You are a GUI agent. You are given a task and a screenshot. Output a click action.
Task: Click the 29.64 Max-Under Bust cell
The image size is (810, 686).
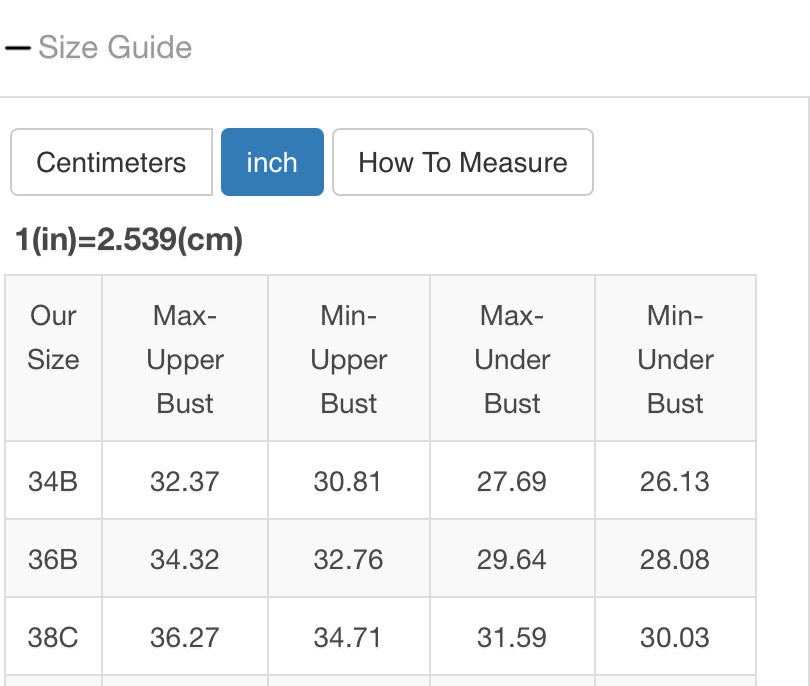(x=512, y=559)
